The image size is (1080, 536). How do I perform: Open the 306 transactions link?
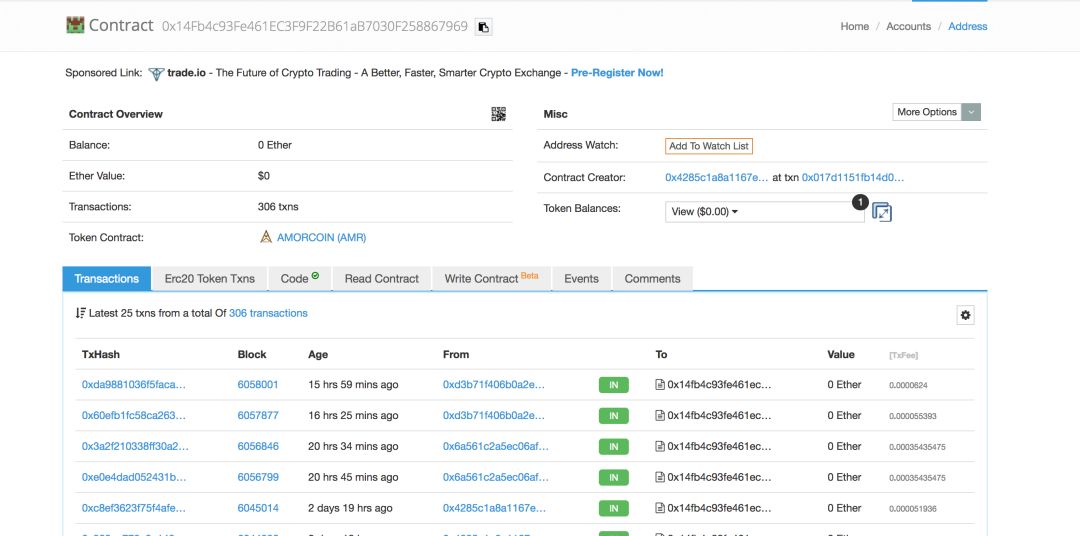(268, 313)
